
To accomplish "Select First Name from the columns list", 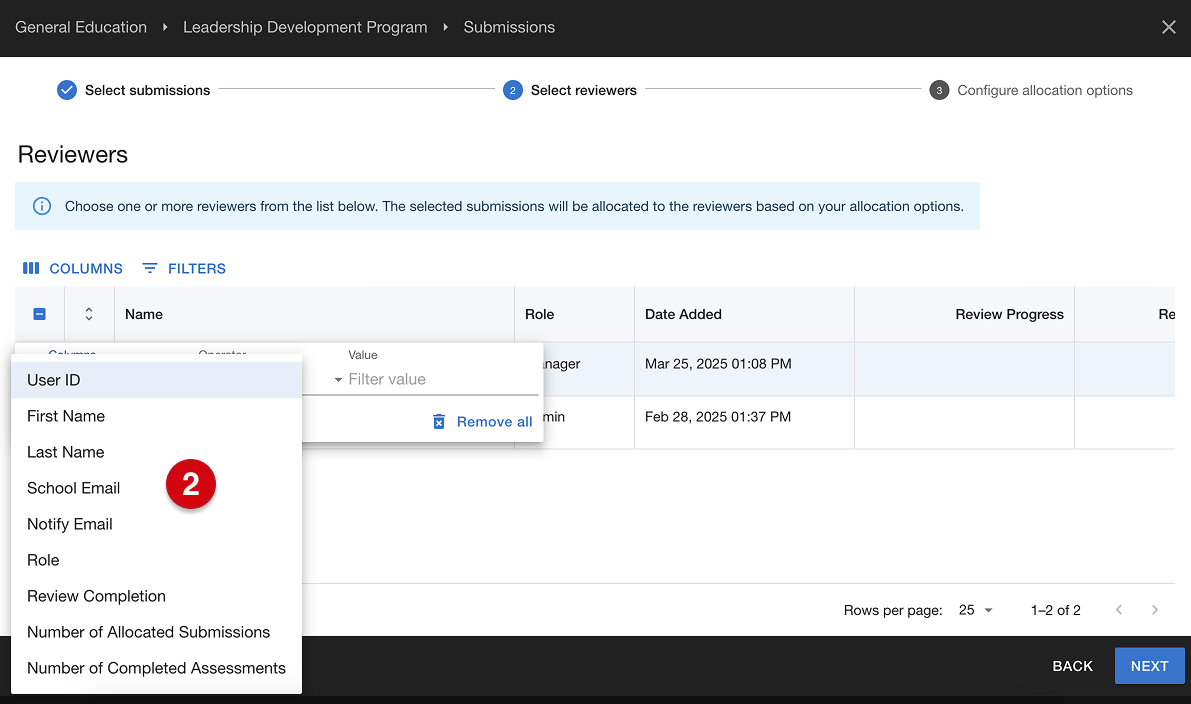I will [x=156, y=416].
